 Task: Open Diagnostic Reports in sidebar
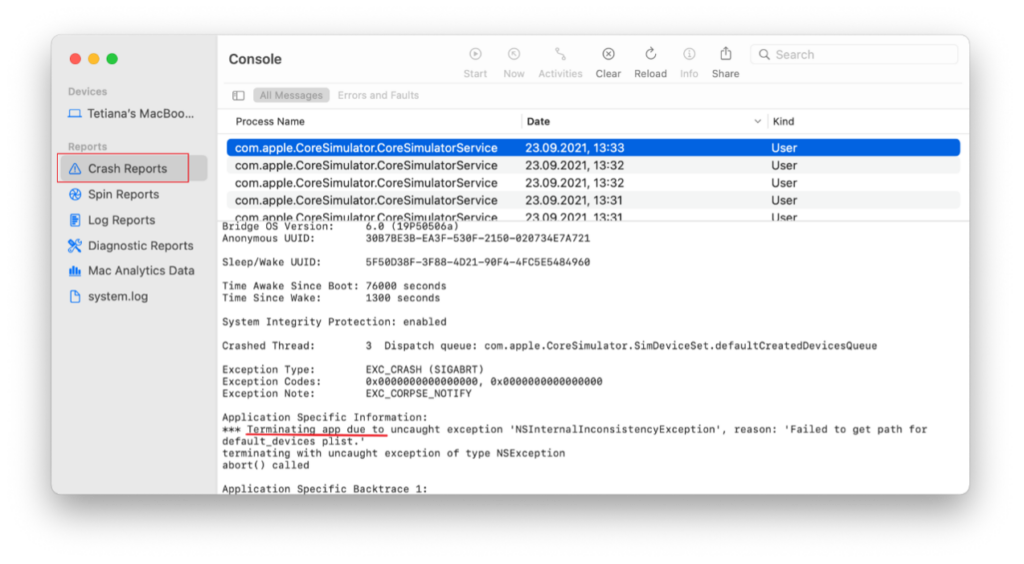click(x=131, y=245)
